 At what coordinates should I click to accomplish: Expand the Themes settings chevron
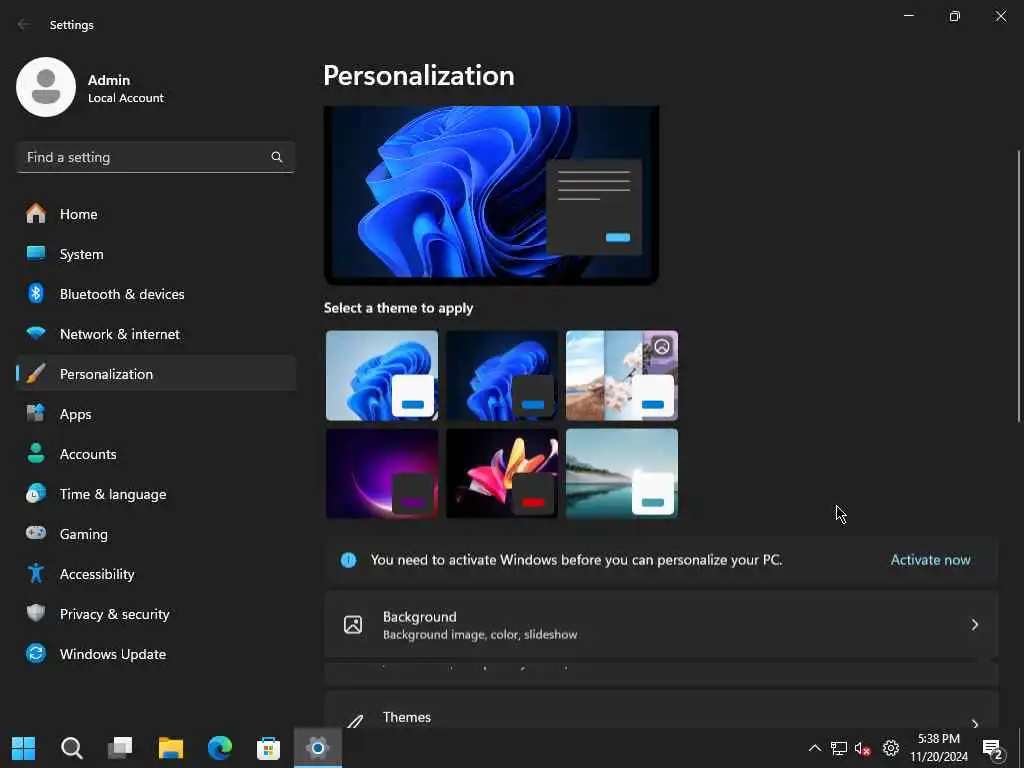coord(974,724)
